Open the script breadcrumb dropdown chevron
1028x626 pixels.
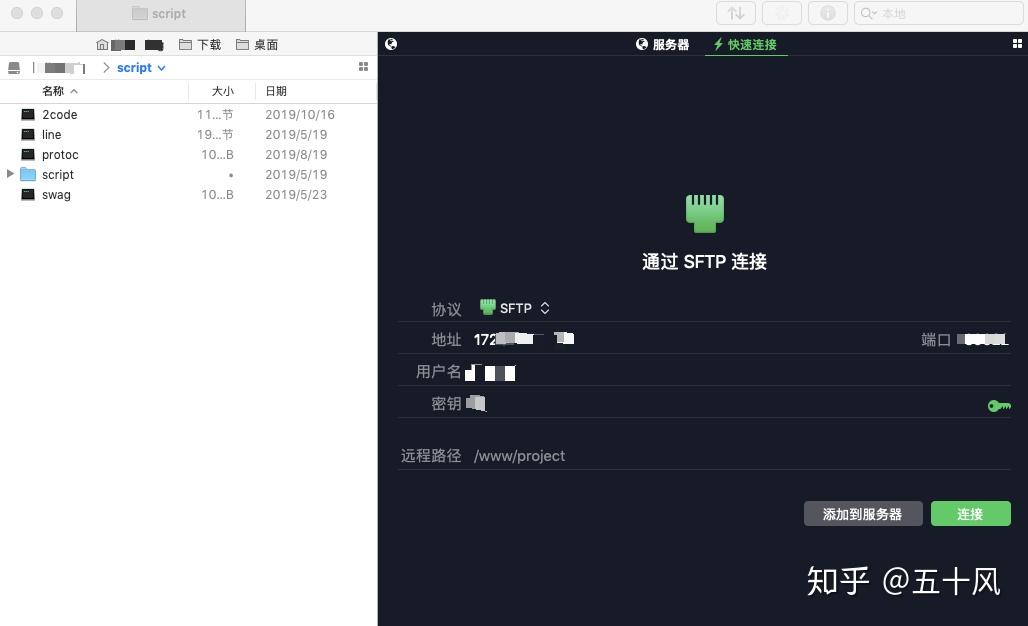point(160,68)
